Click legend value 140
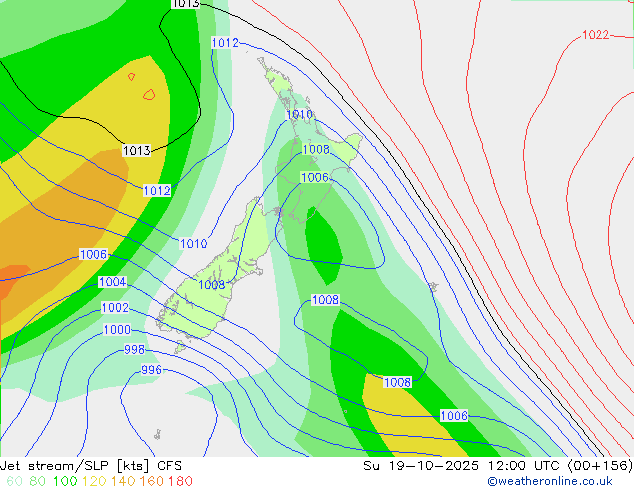Screen dimensions: 634x490 point(123,481)
